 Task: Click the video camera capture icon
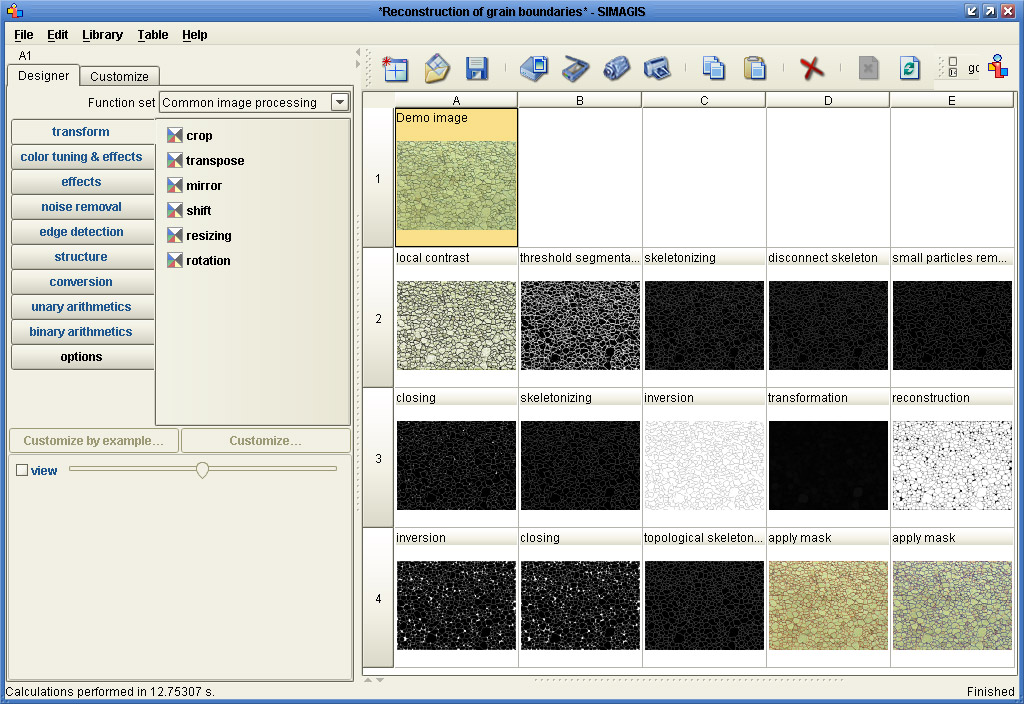(616, 68)
